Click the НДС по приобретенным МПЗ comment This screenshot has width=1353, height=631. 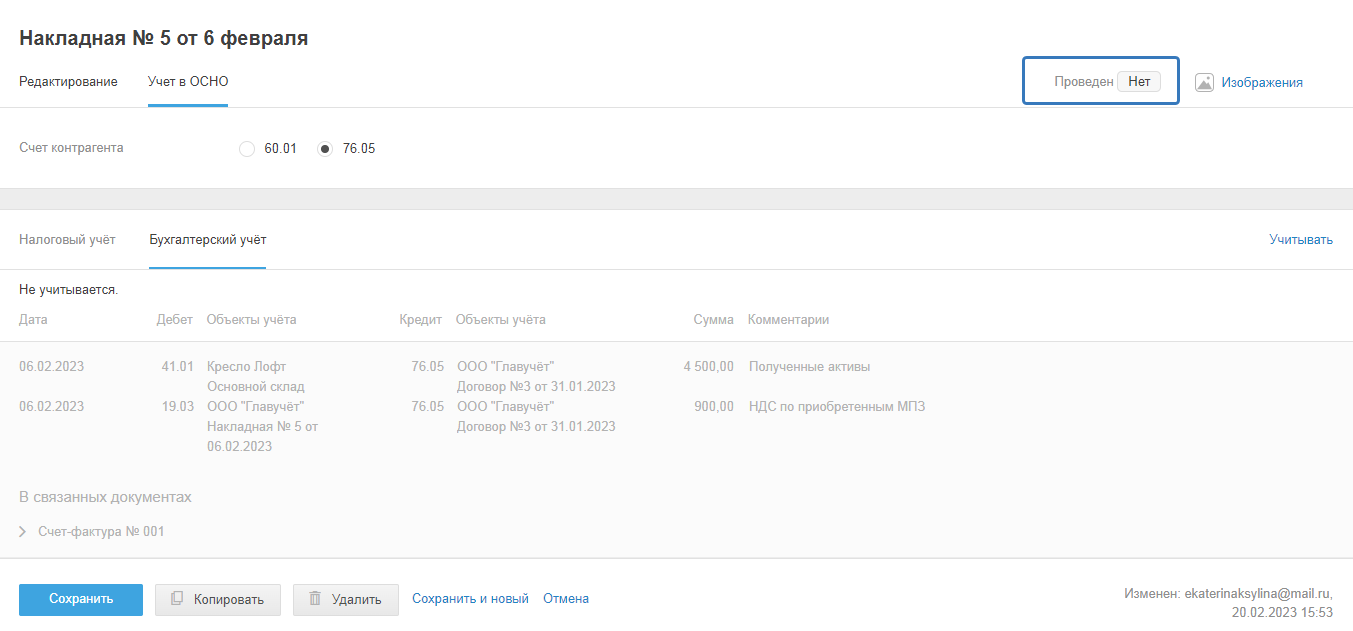tap(837, 407)
